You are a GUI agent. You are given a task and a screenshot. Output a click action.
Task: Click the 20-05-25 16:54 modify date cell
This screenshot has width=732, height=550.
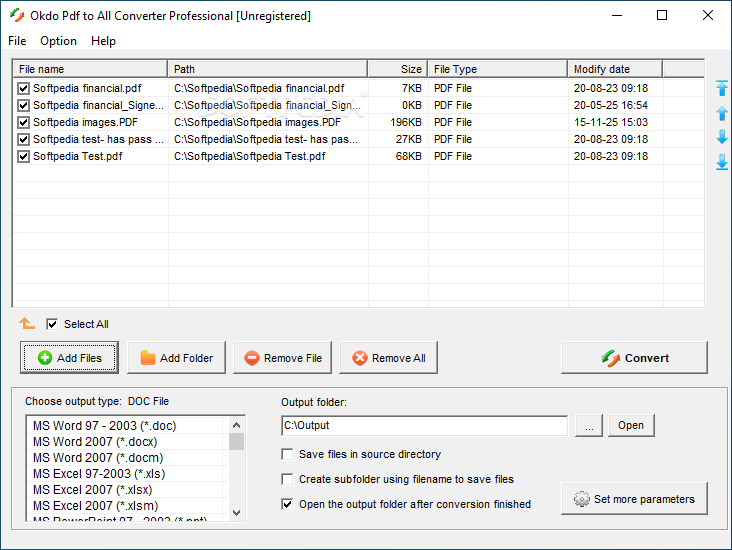point(615,106)
